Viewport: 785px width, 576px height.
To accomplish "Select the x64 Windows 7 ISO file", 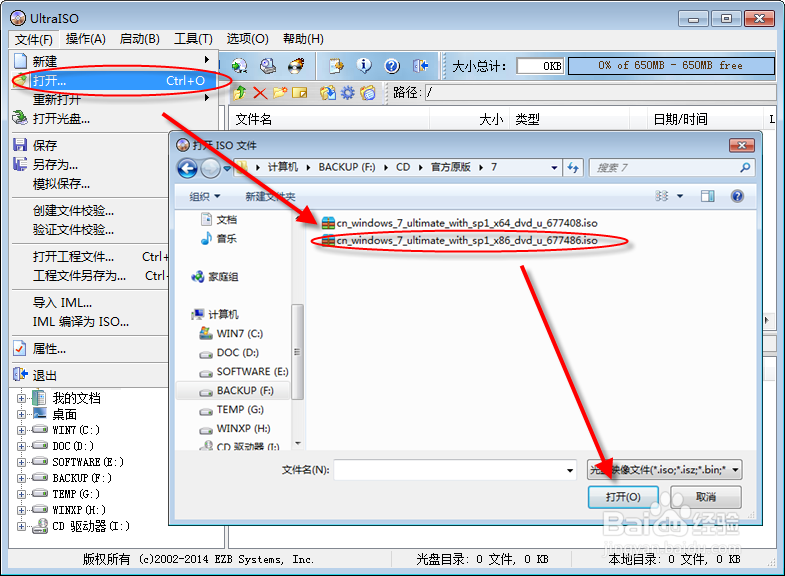I will (460, 223).
